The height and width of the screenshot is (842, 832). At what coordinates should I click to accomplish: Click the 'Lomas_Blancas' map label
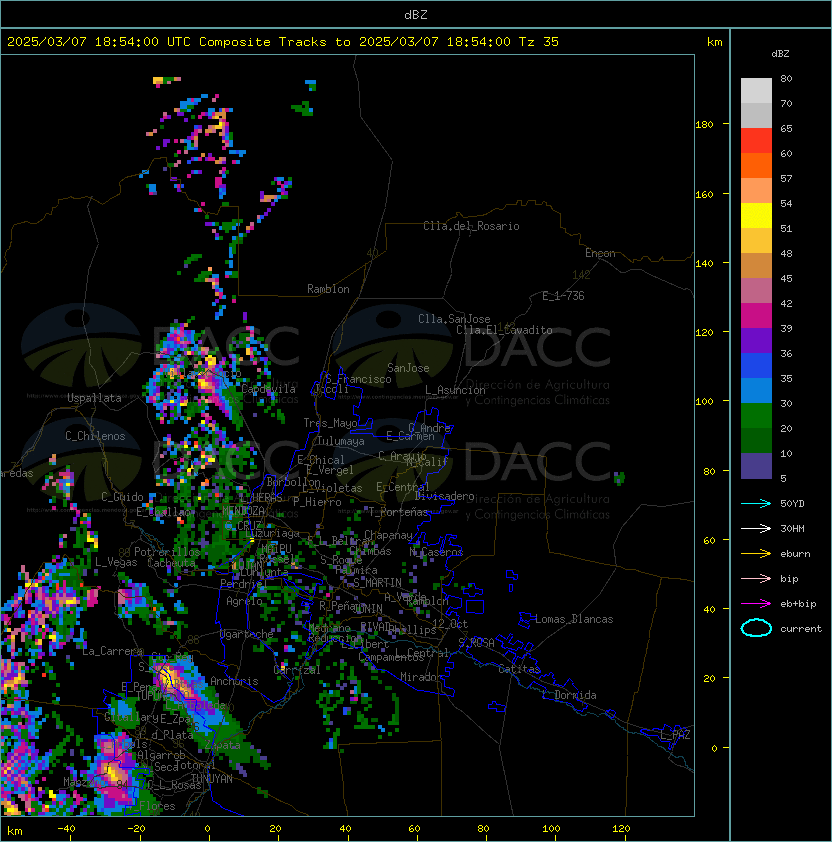point(574,619)
